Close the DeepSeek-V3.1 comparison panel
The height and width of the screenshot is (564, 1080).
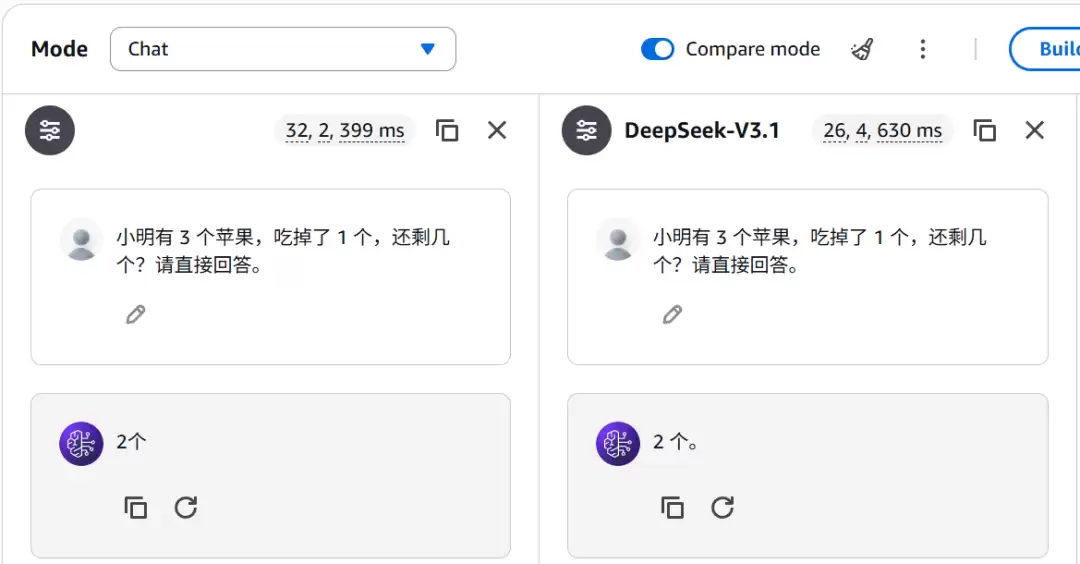(1035, 130)
